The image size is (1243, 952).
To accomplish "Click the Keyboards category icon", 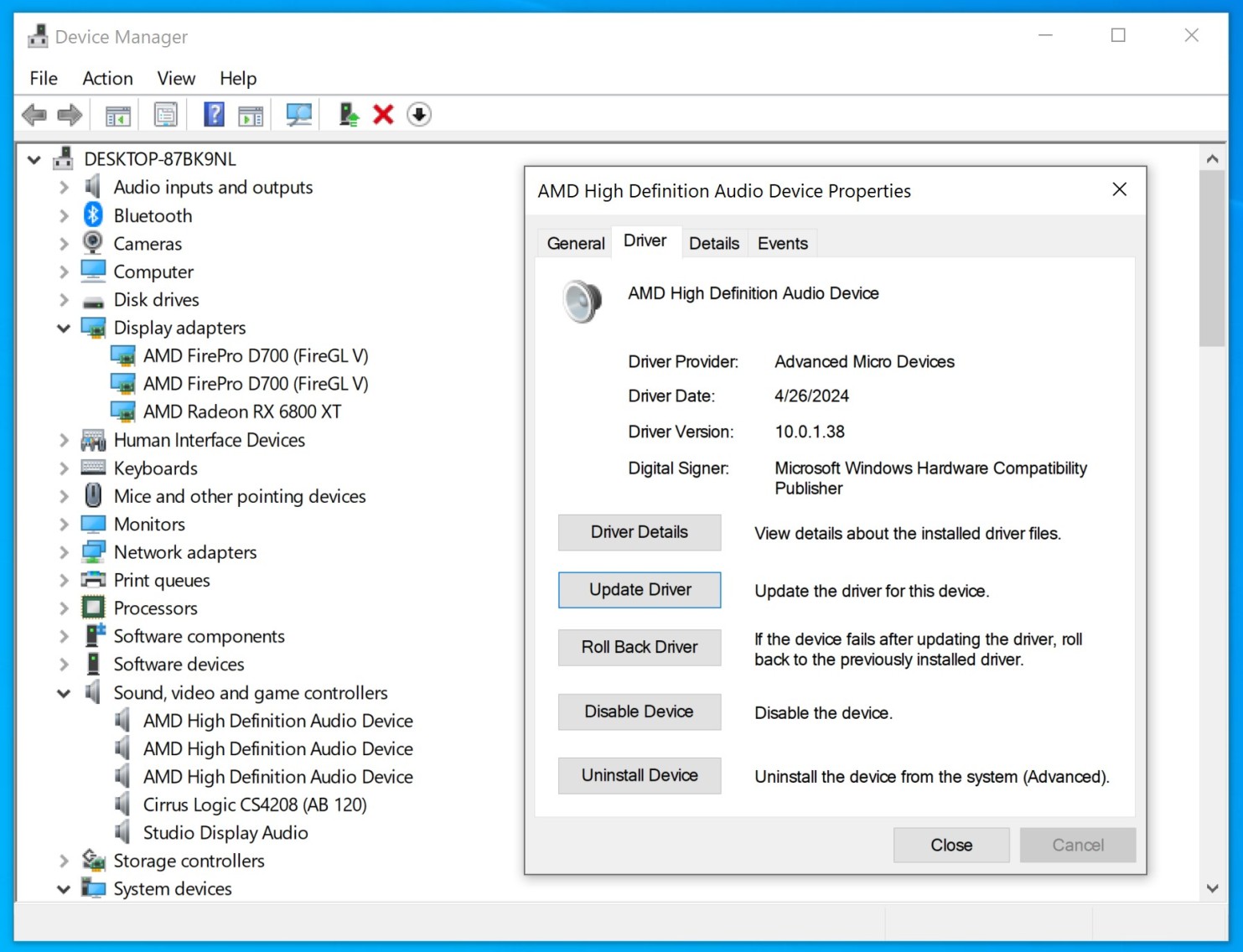I will pyautogui.click(x=93, y=468).
